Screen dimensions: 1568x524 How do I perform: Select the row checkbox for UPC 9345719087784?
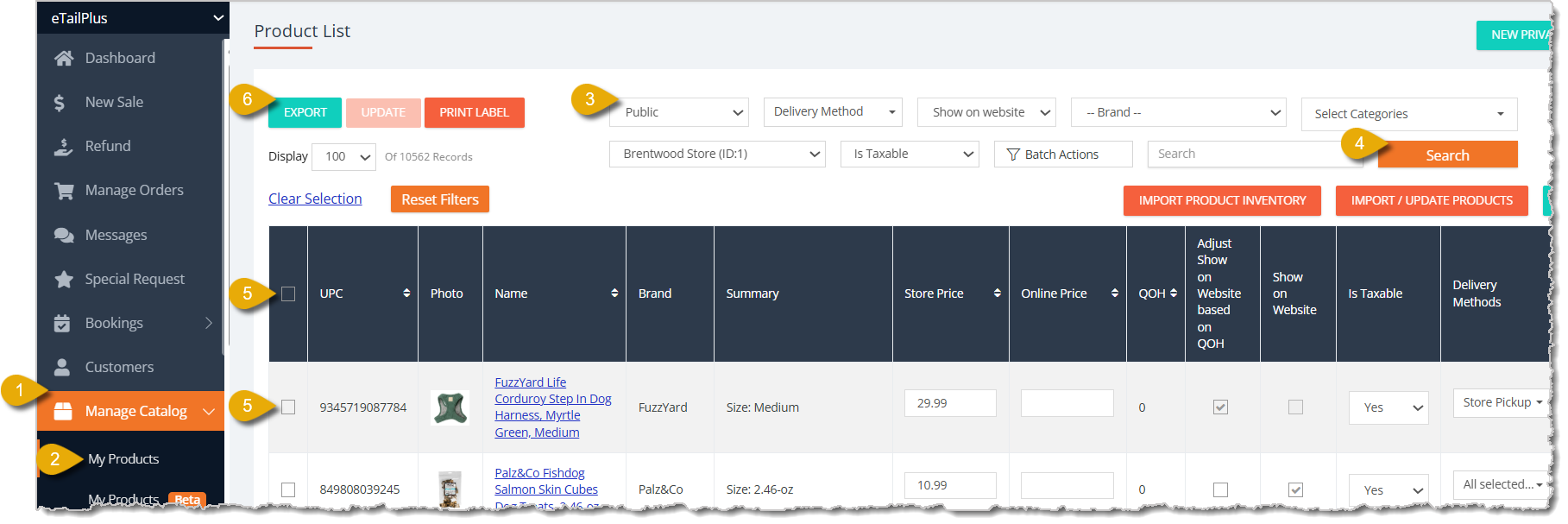[288, 407]
